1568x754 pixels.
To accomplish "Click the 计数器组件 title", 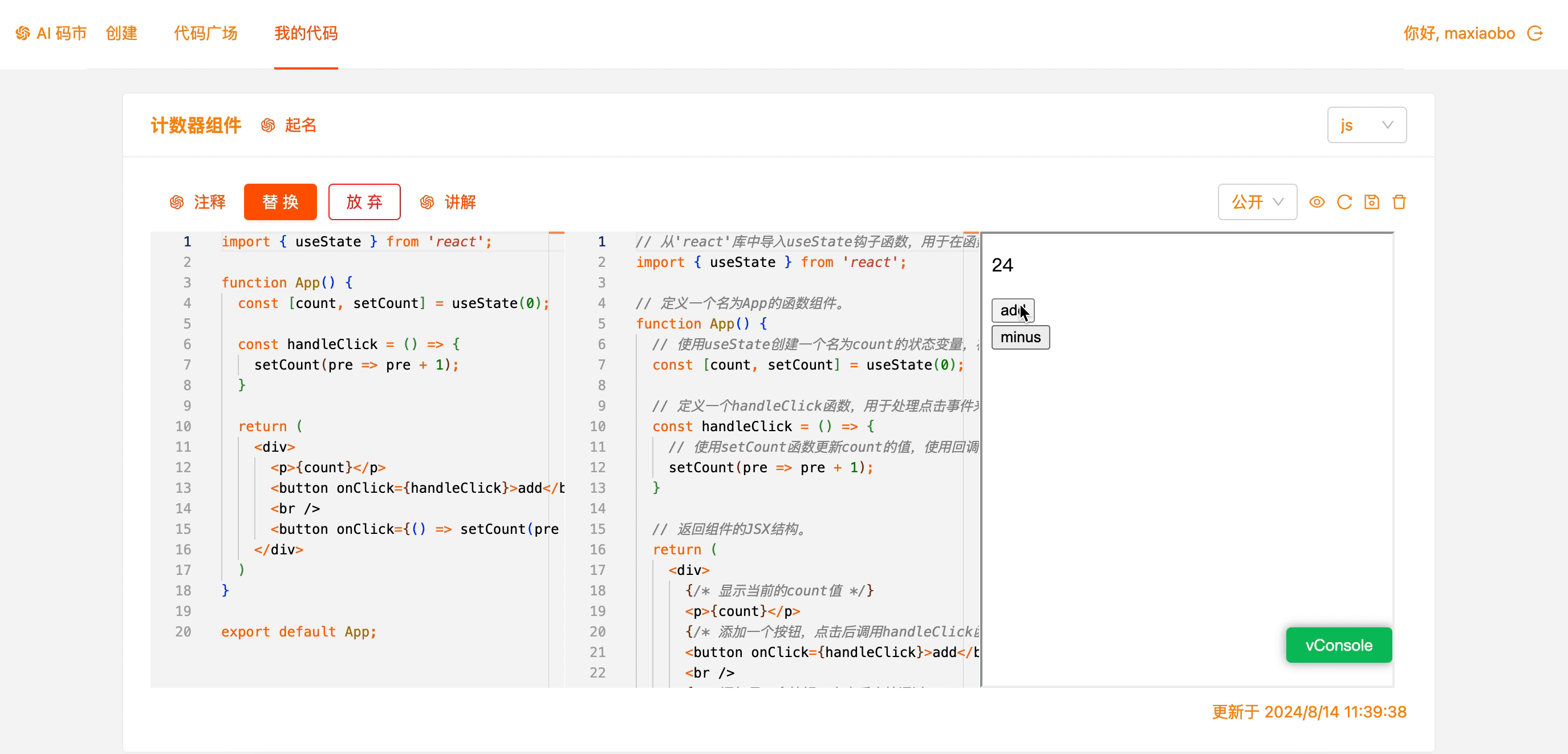I will (196, 125).
